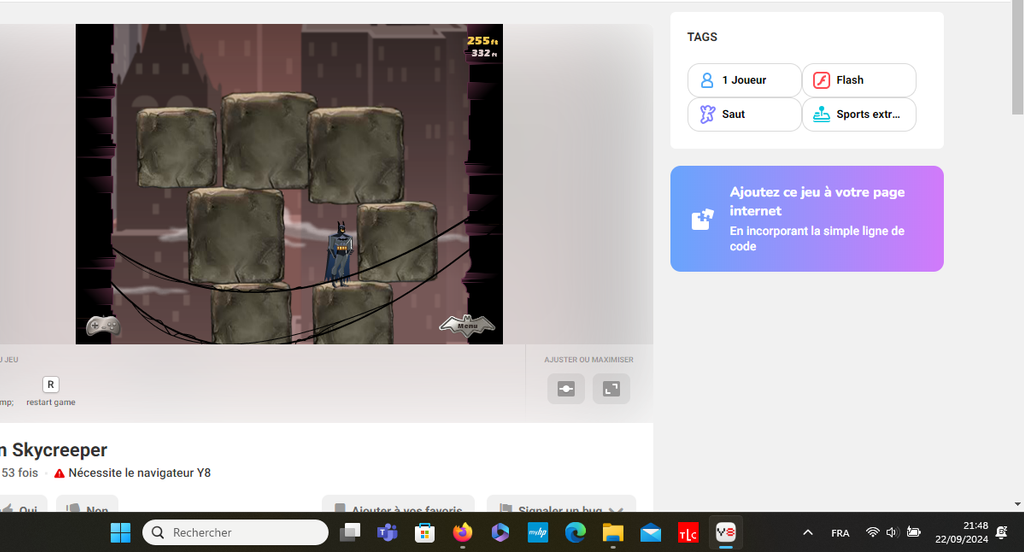Click the "Nécessite le navigateur Y8" warning link
The width and height of the screenshot is (1024, 552).
(139, 473)
